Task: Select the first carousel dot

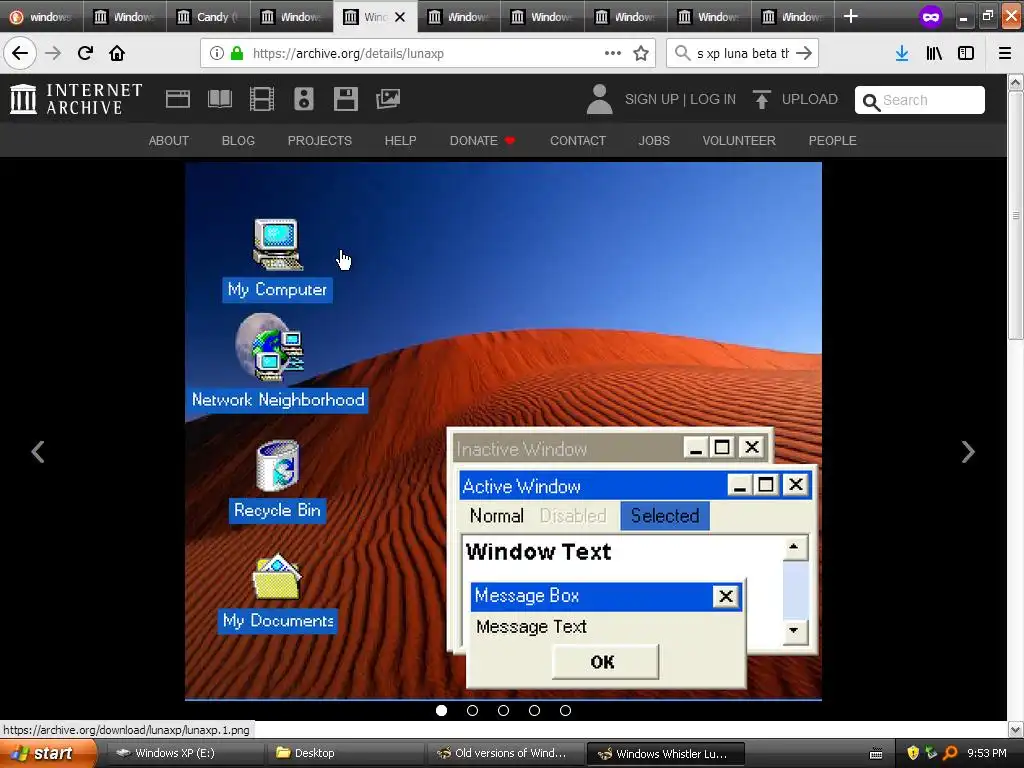Action: click(x=441, y=711)
